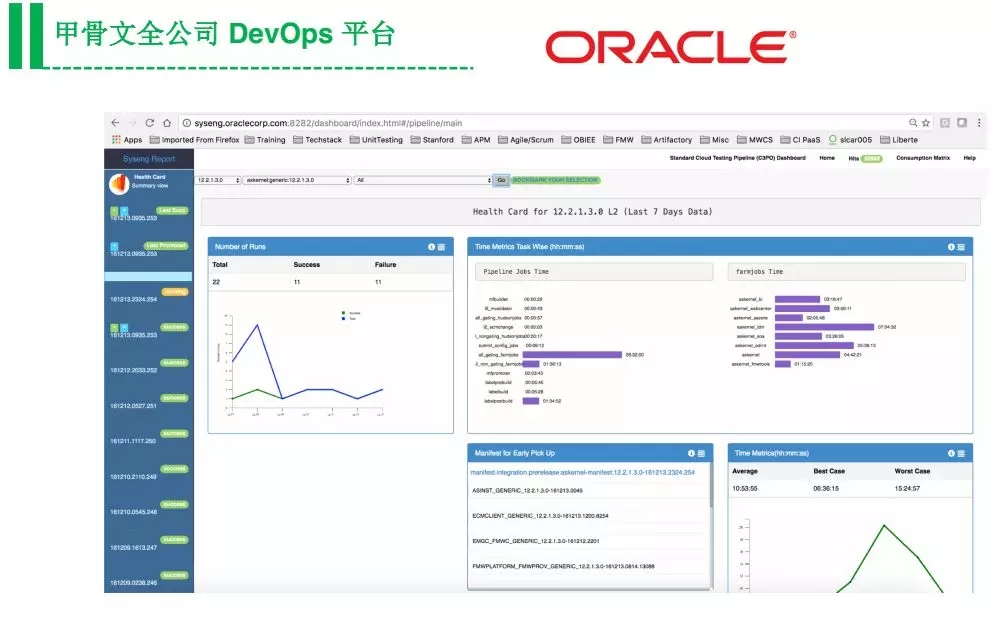Screen dimensions: 1002x620
Task: Open the Home menu item
Action: pyautogui.click(x=827, y=158)
